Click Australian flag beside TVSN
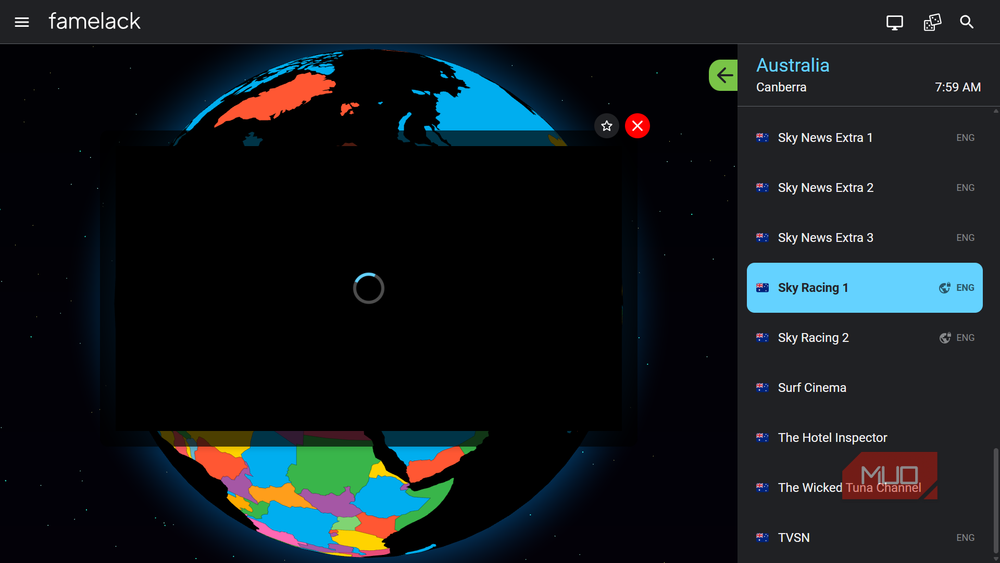Image resolution: width=1000 pixels, height=563 pixels. (x=762, y=537)
